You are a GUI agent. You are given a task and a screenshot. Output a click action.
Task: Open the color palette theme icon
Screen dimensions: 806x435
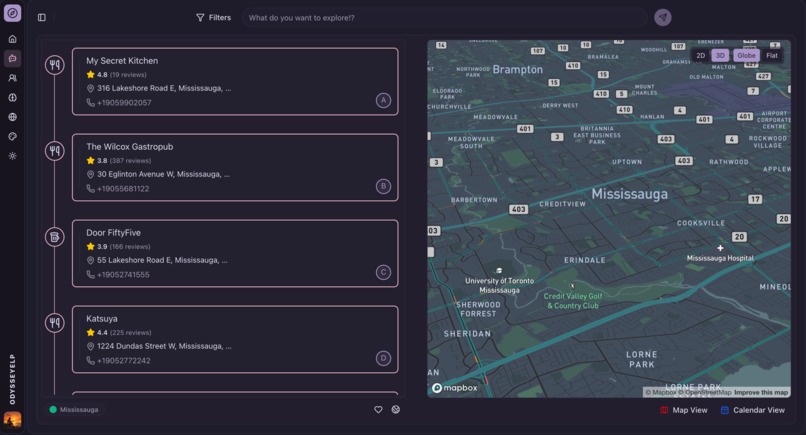click(x=12, y=136)
